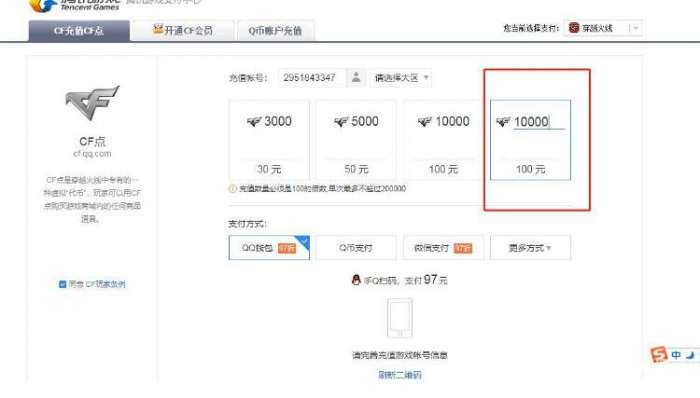Open the cf.qq.com link
The image size is (700, 398).
(92, 153)
